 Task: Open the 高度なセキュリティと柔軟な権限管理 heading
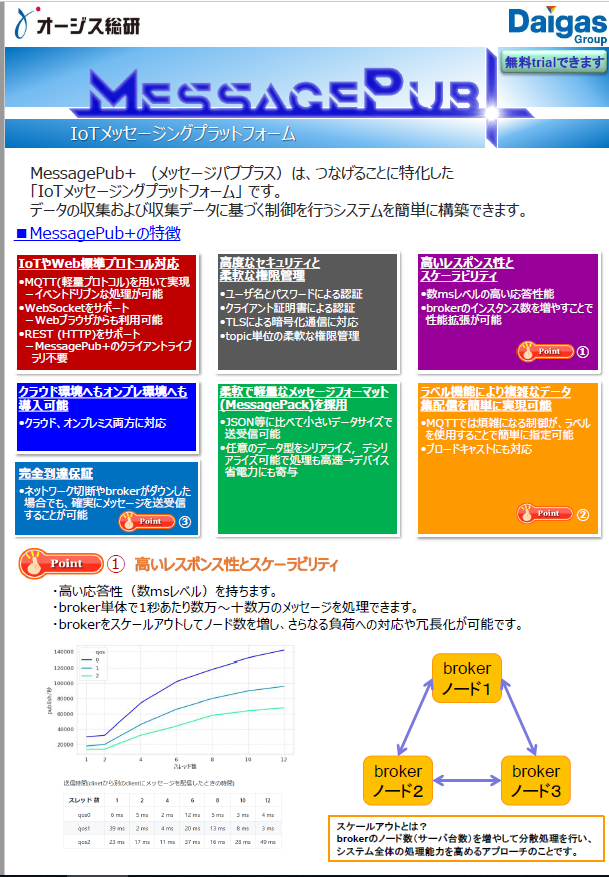(270, 269)
